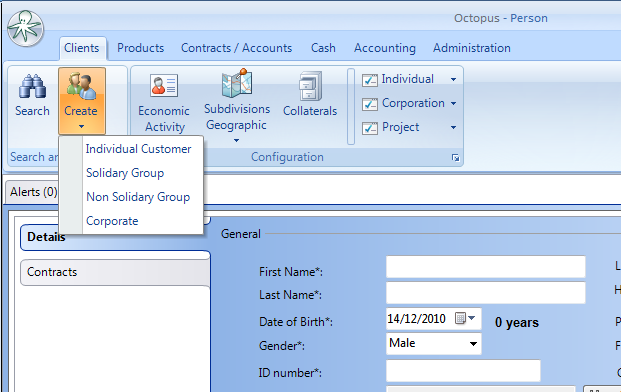This screenshot has height=392, width=621.
Task: Click the ID number input field
Action: [463, 371]
